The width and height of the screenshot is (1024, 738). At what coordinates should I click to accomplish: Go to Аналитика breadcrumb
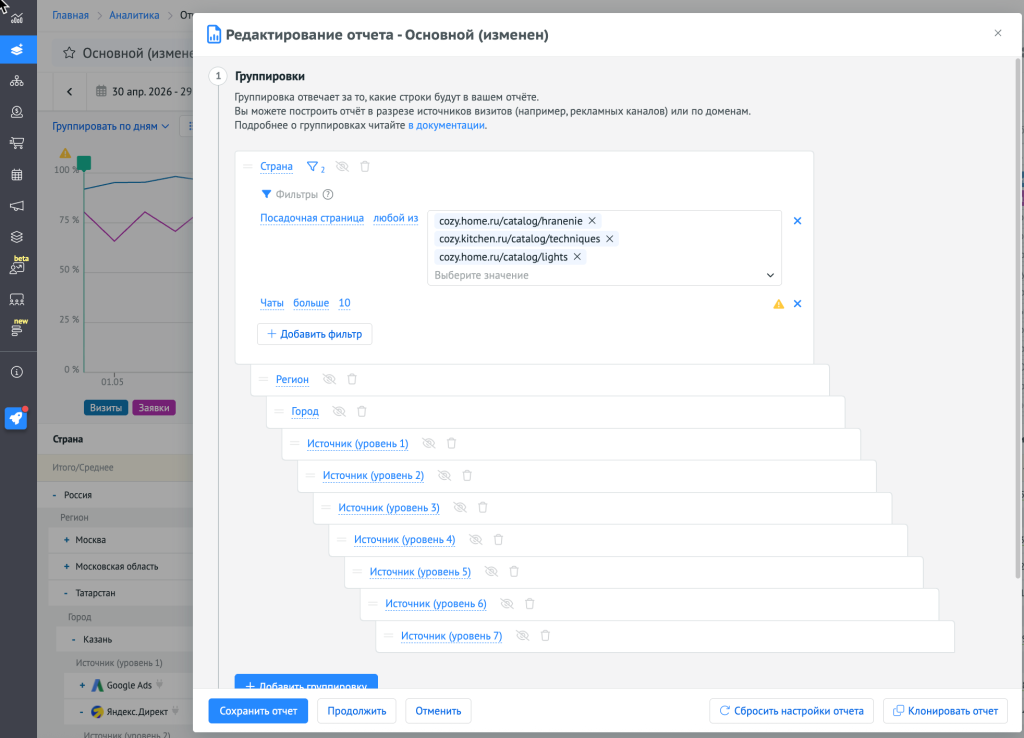click(134, 15)
